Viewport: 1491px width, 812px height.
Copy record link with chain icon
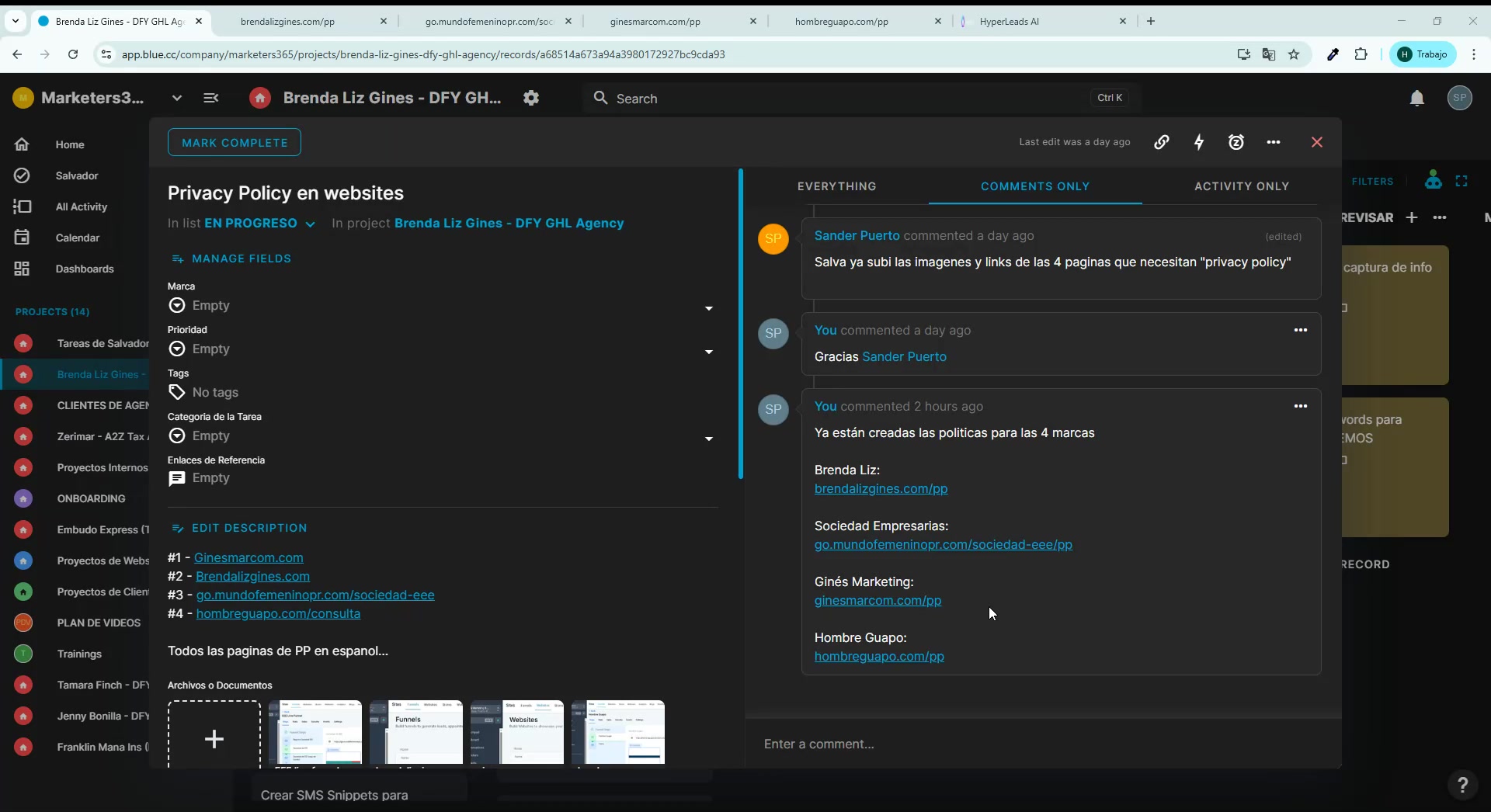click(1162, 142)
